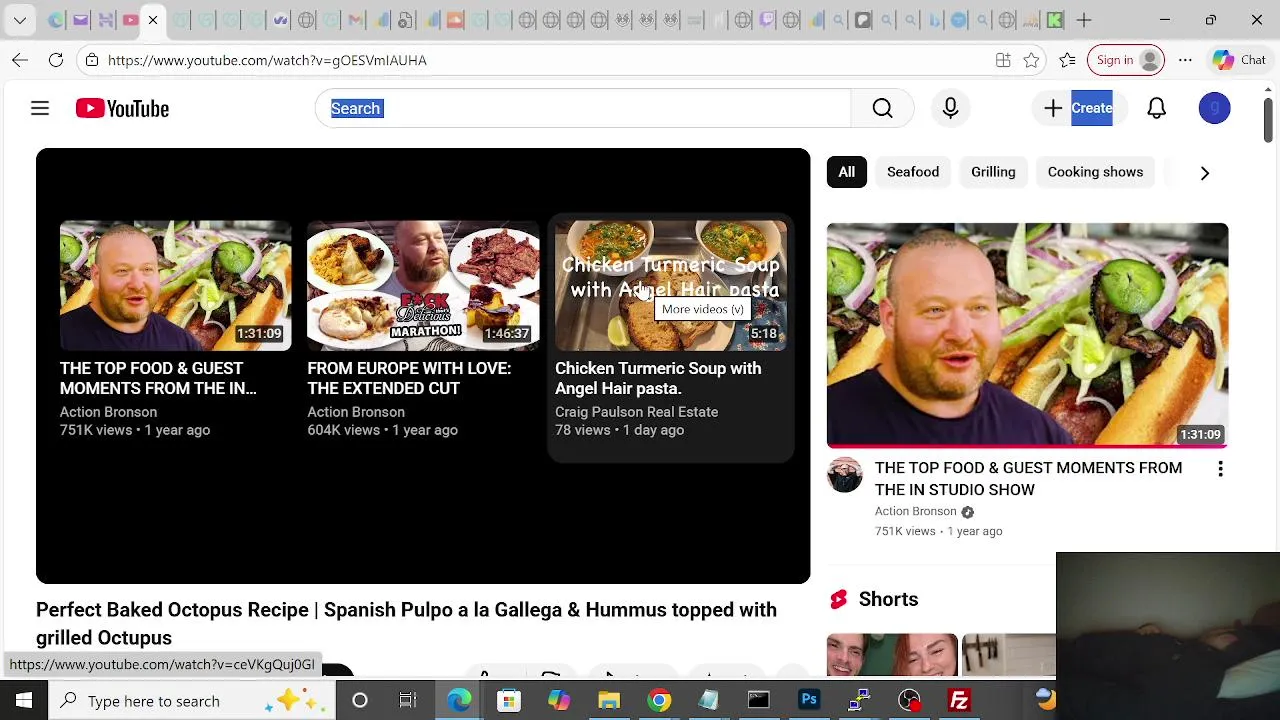Show more filter chips with arrow
Screen dimensions: 1280x720
tap(1204, 172)
